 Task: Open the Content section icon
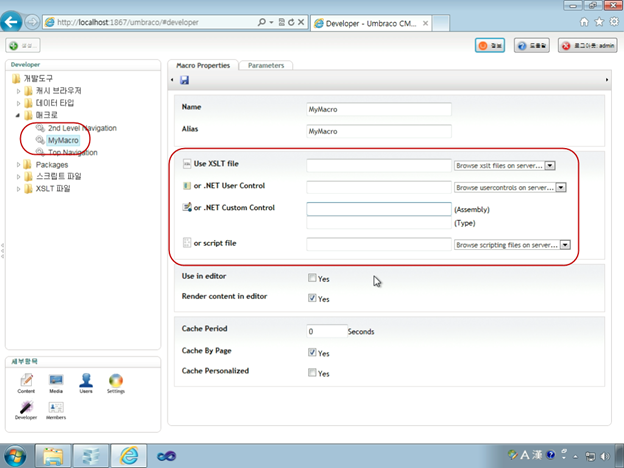(x=26, y=383)
